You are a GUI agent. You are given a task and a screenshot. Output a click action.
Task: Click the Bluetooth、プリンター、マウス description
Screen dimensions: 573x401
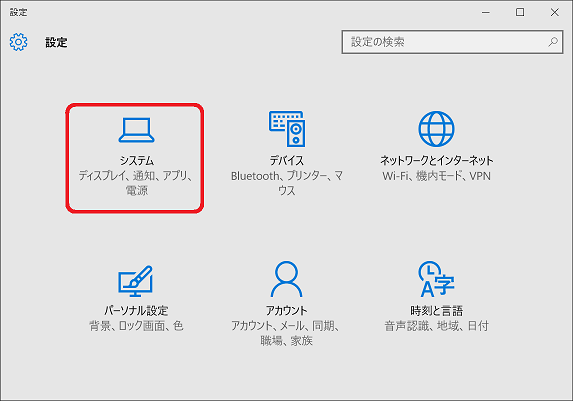287,183
